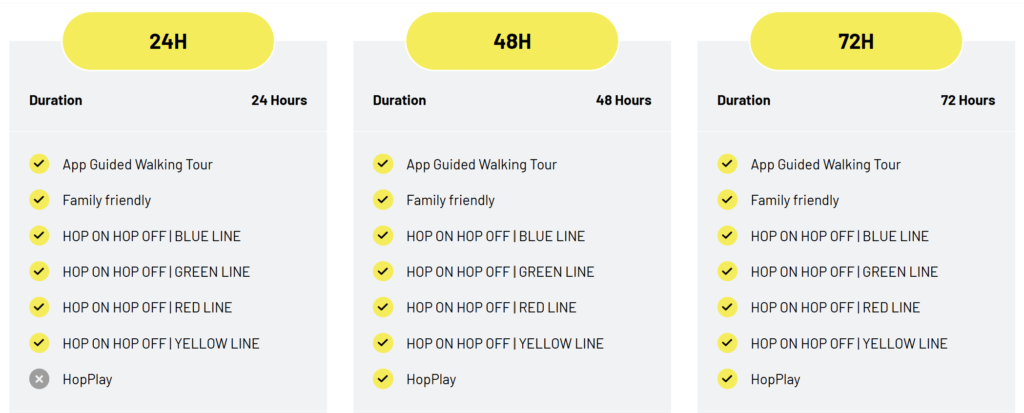Click Family friendly checkmark in 48H card
This screenshot has height=413, width=1024.
(383, 200)
